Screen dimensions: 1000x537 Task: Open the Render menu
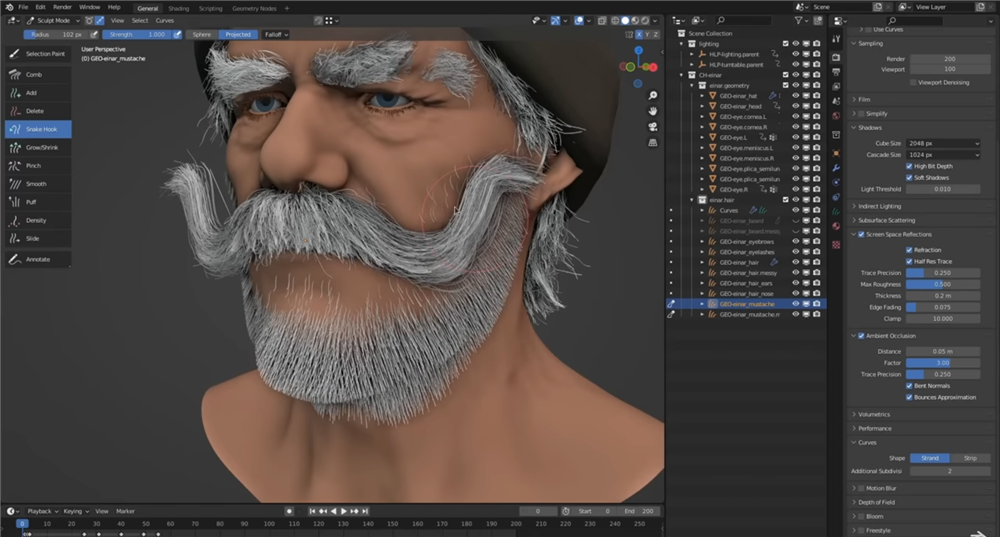62,7
